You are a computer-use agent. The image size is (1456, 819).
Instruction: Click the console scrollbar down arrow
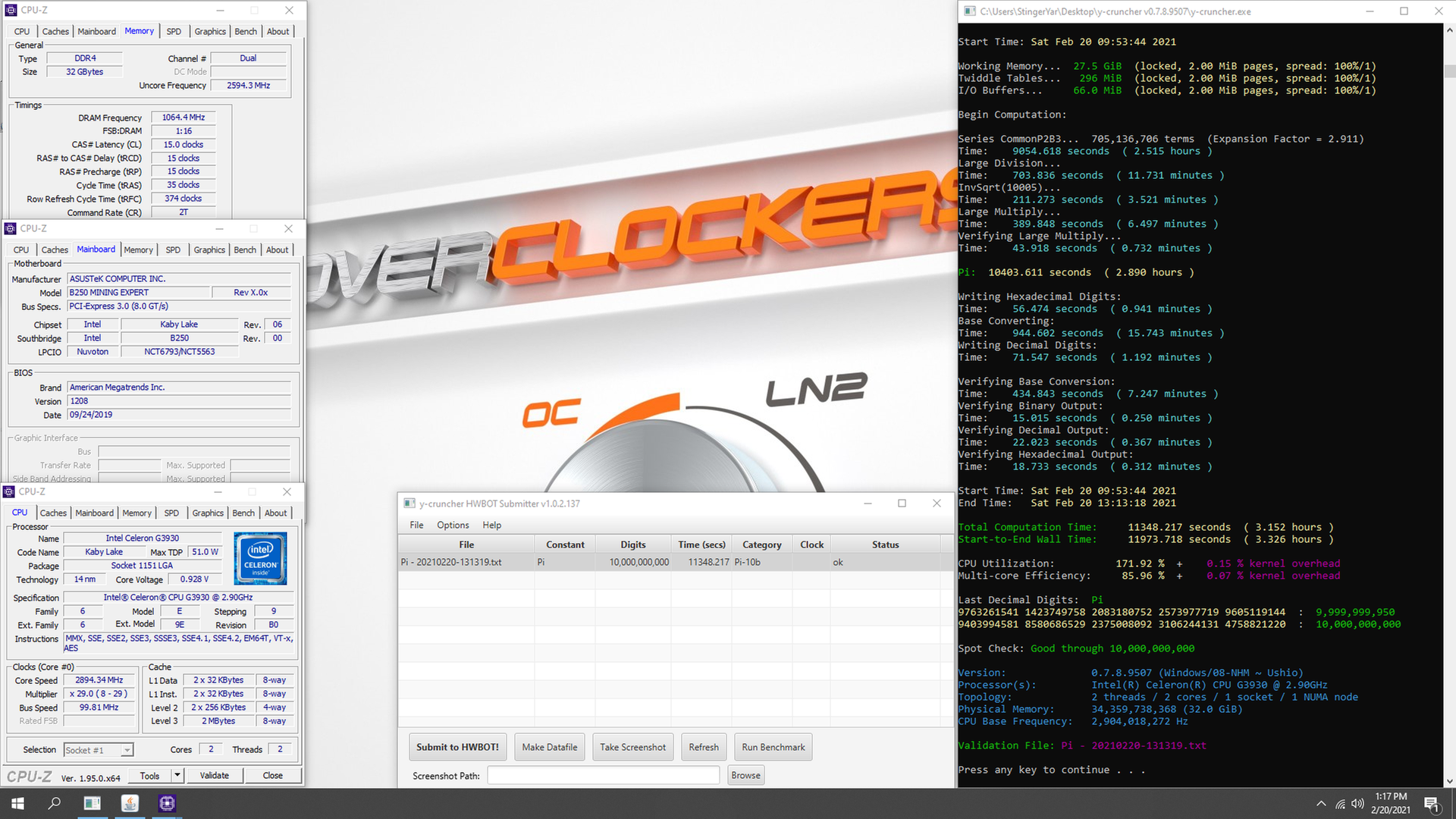click(1449, 781)
